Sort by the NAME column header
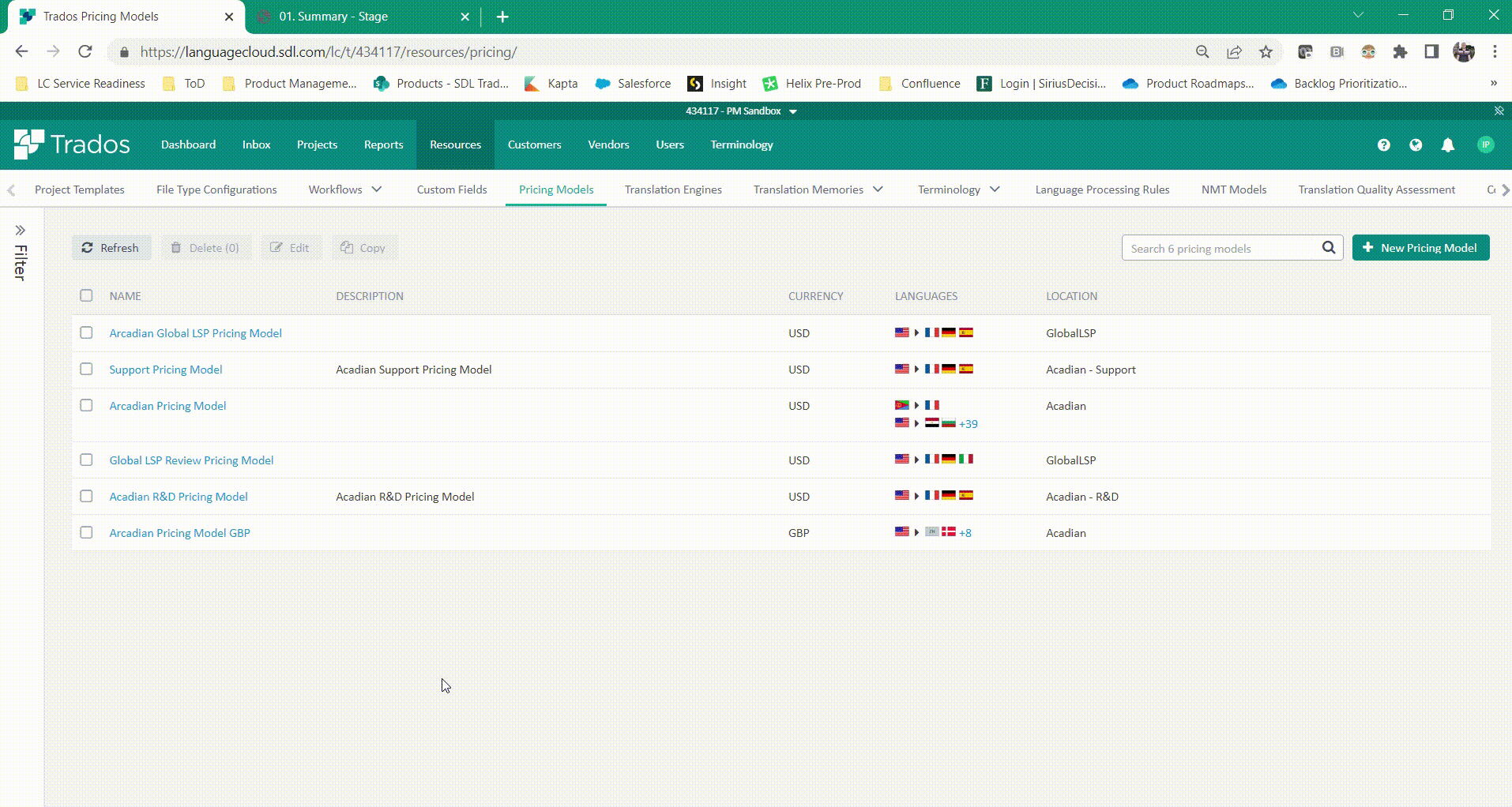Viewport: 1512px width, 807px height. tap(125, 296)
